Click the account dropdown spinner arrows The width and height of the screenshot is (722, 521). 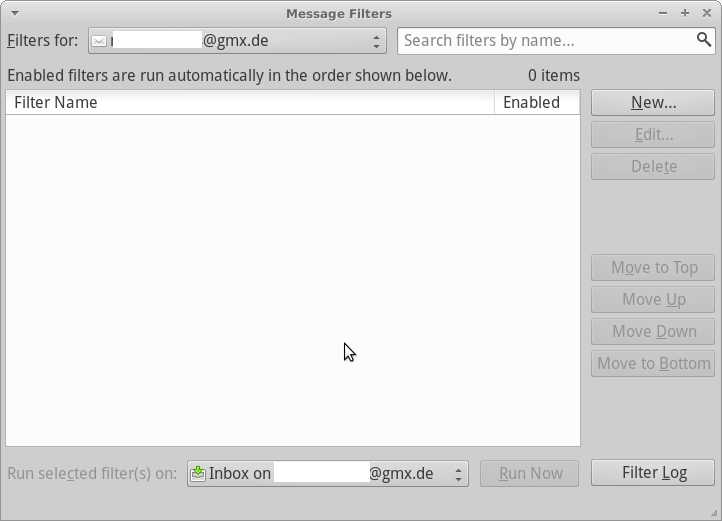[x=376, y=41]
